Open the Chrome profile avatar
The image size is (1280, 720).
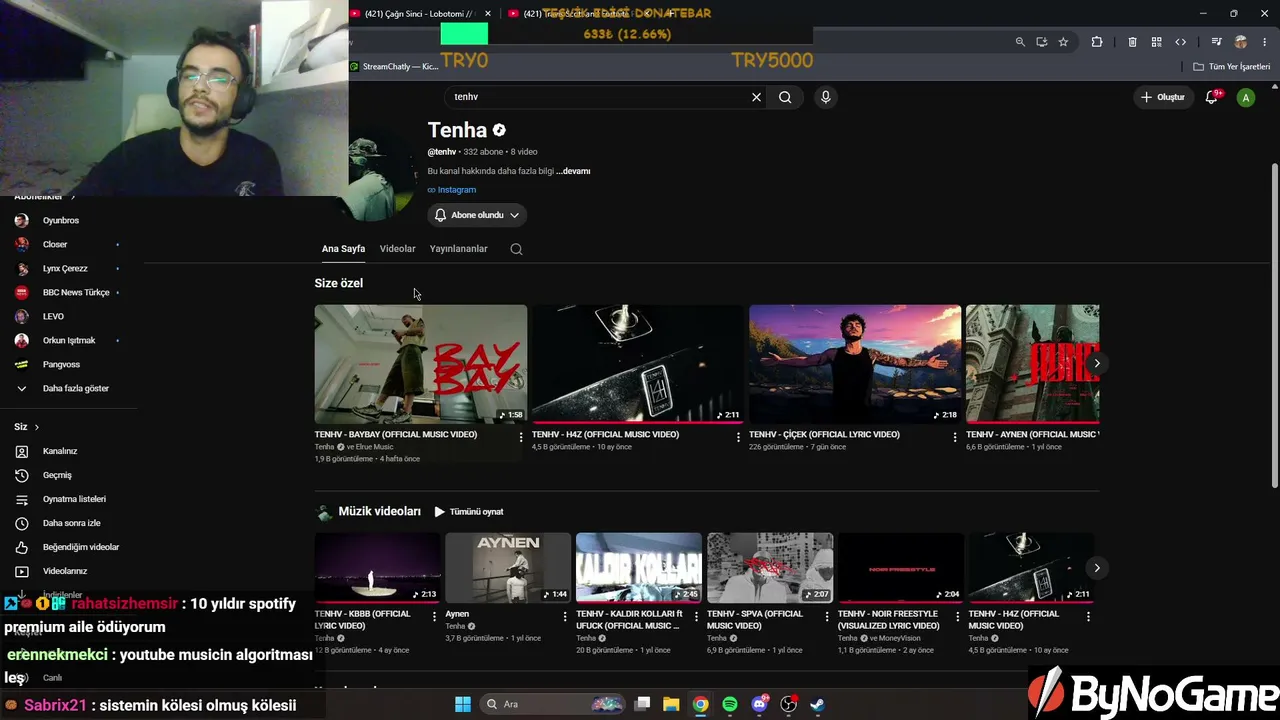click(x=1240, y=42)
